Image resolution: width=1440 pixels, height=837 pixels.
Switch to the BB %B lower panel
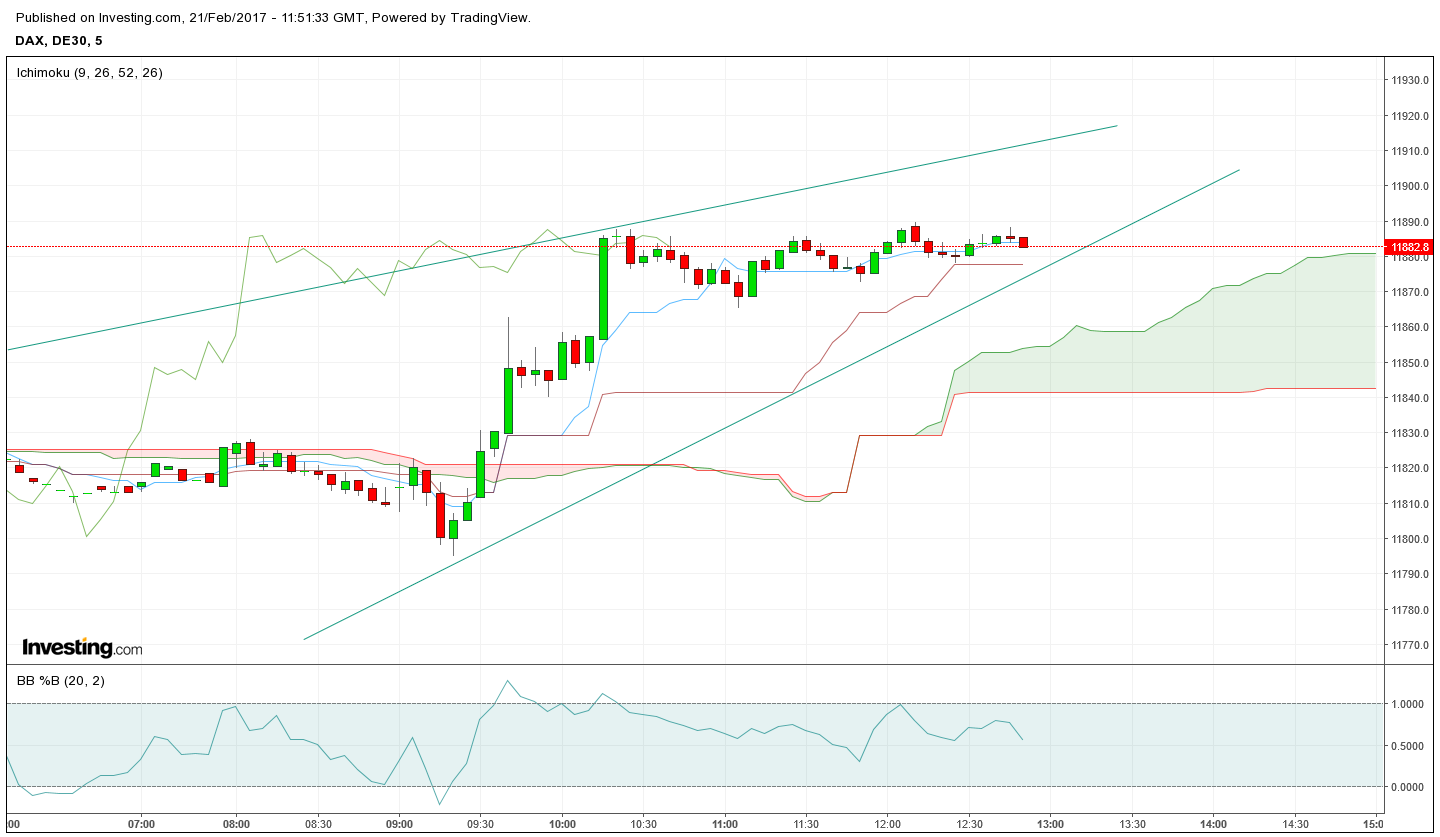point(700,750)
